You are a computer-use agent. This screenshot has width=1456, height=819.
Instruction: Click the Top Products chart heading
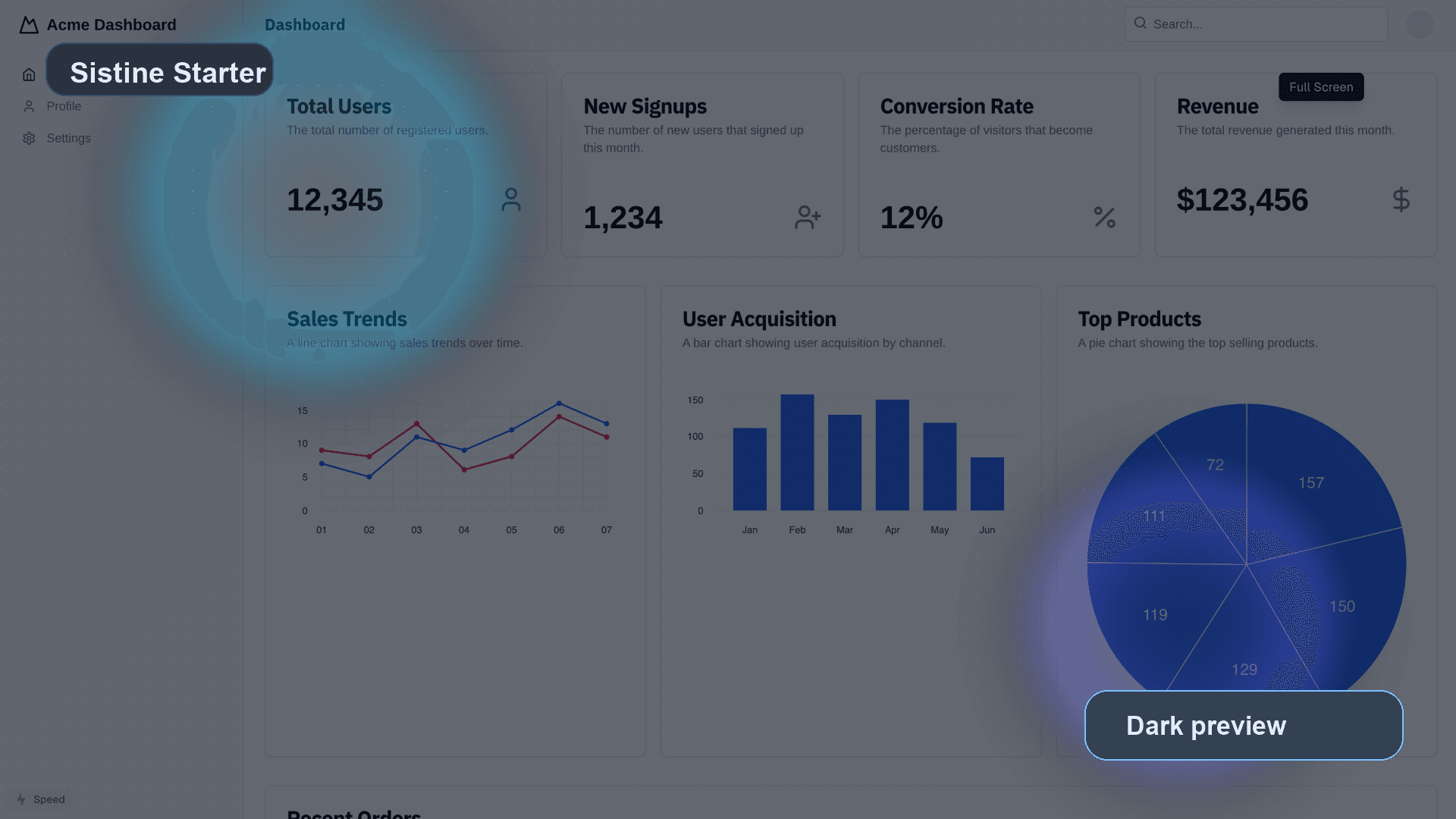pos(1140,318)
